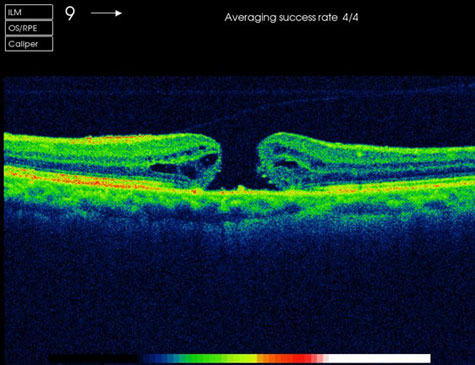Toggle the ILM boundary overlay button
Viewport: 475px width, 365px height.
coord(29,12)
